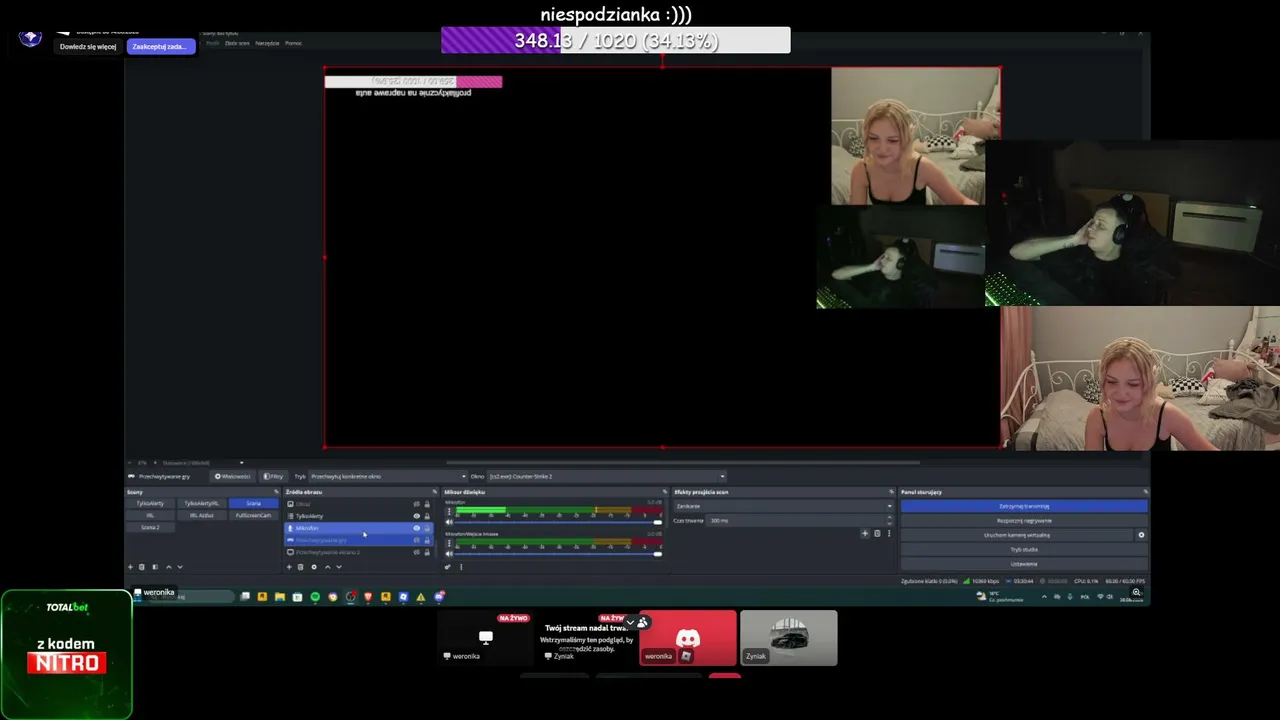1280x720 pixels.
Task: Move the selected source down
Action: point(339,567)
